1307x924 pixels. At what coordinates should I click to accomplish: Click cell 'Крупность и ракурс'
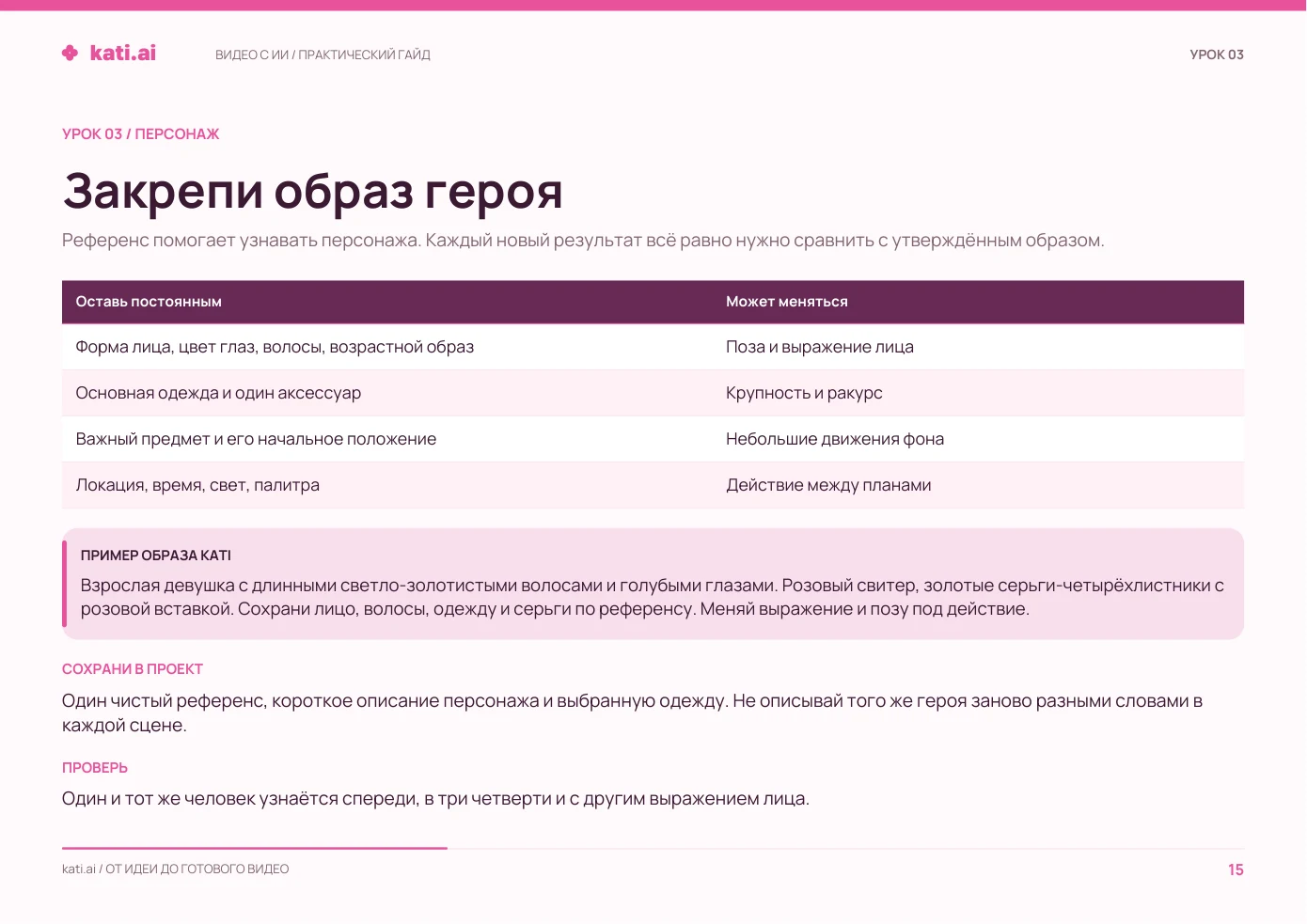coord(804,393)
